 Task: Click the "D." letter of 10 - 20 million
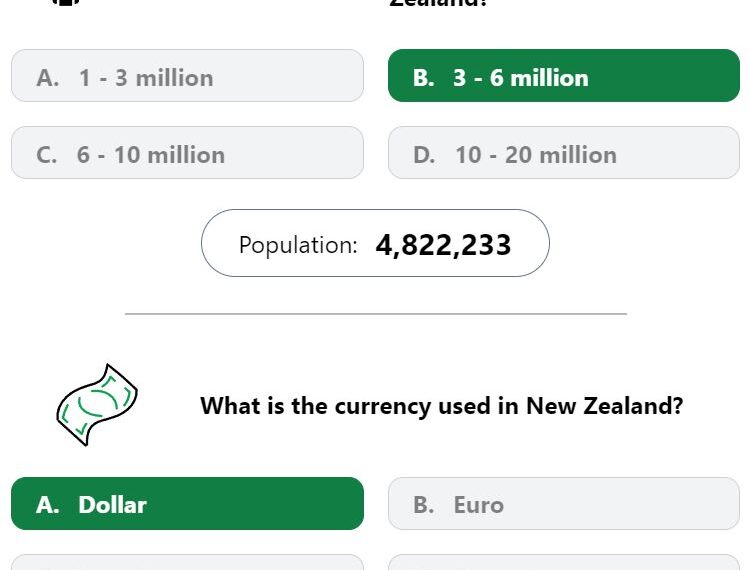424,155
